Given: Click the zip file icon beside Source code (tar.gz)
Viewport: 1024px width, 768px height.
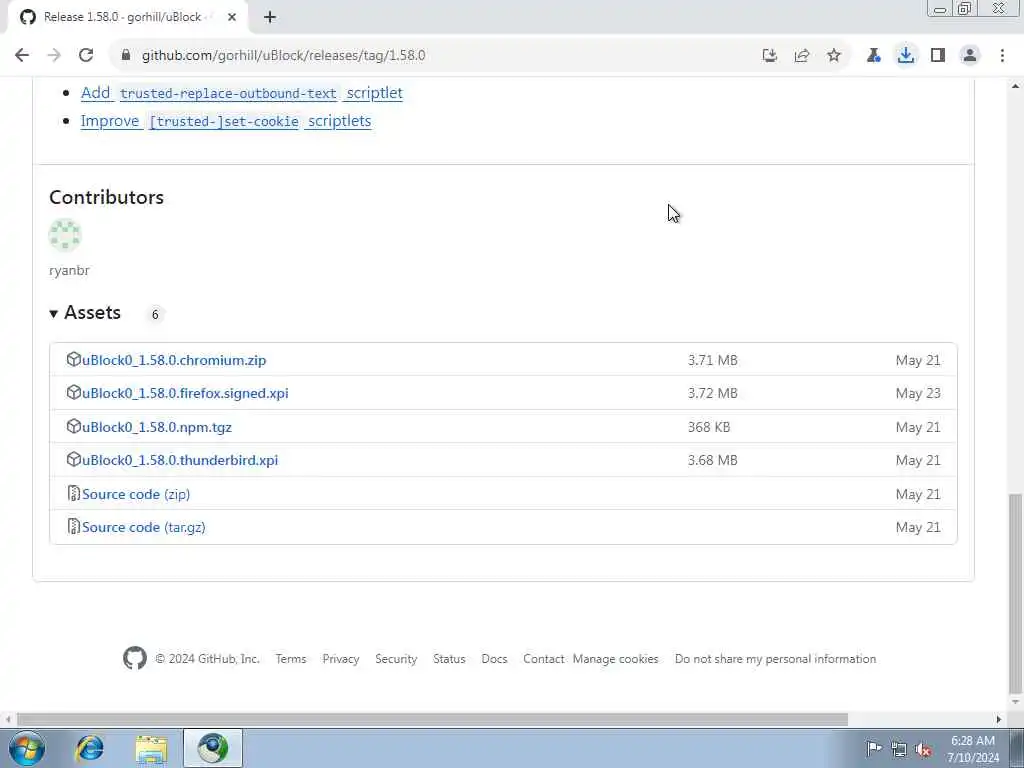Looking at the screenshot, I should point(74,526).
